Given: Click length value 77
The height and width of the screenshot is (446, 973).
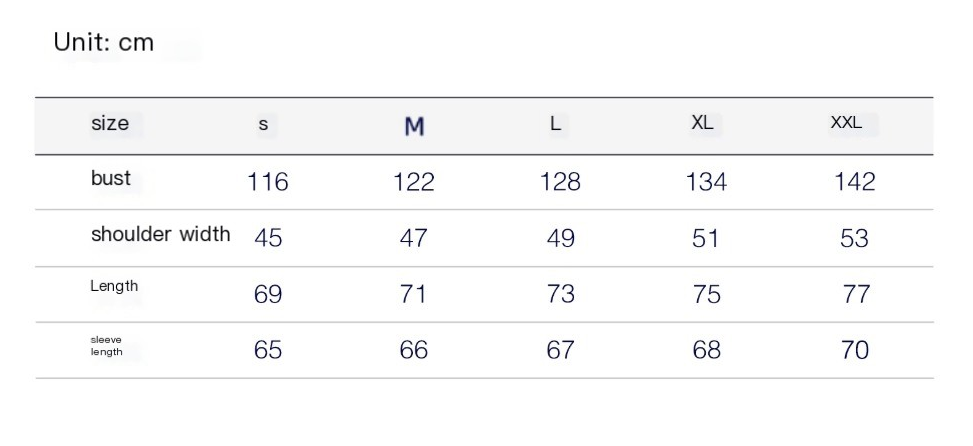Looking at the screenshot, I should pyautogui.click(x=855, y=295).
